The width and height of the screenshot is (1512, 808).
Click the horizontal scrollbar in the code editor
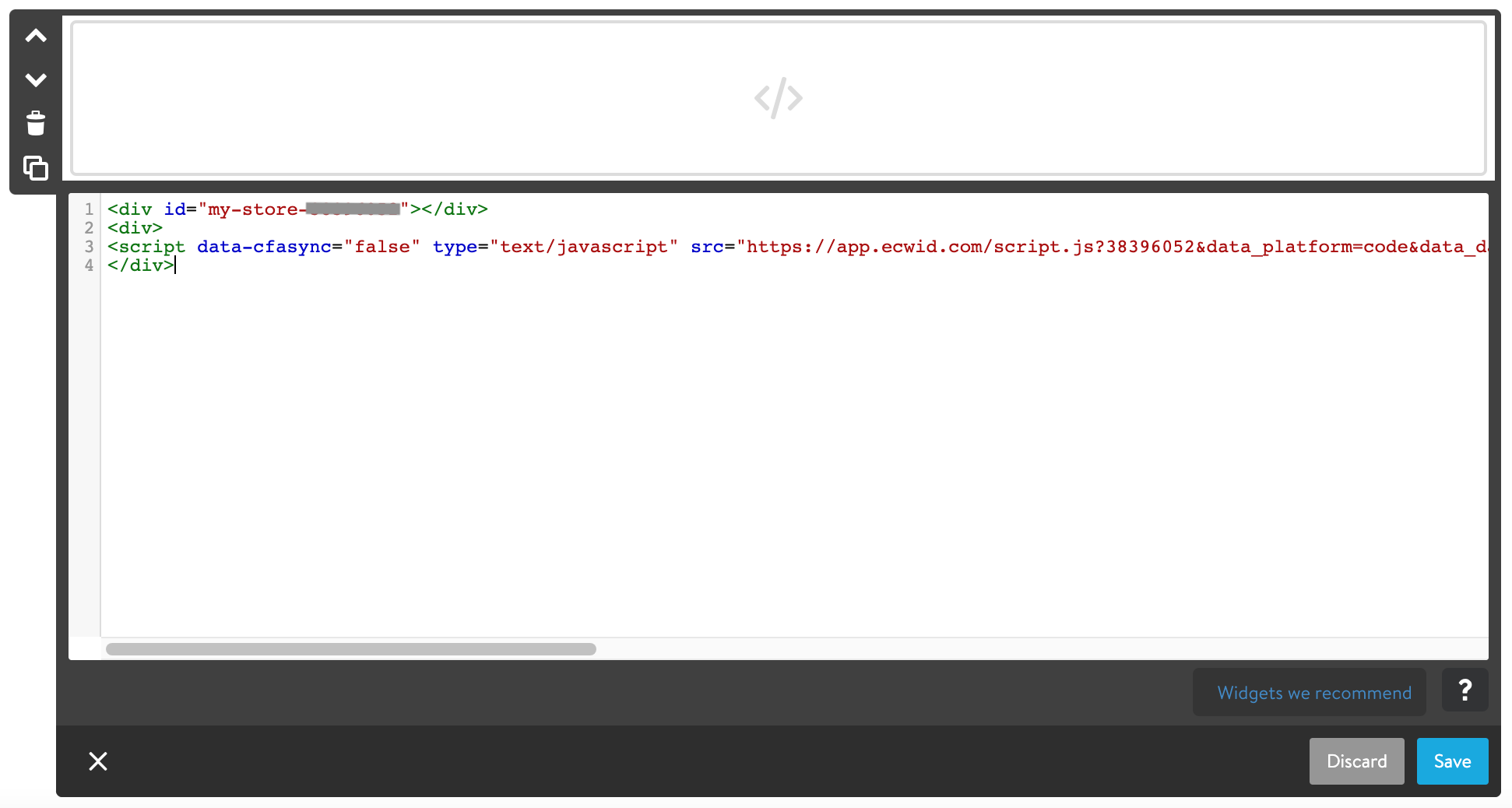tap(351, 649)
